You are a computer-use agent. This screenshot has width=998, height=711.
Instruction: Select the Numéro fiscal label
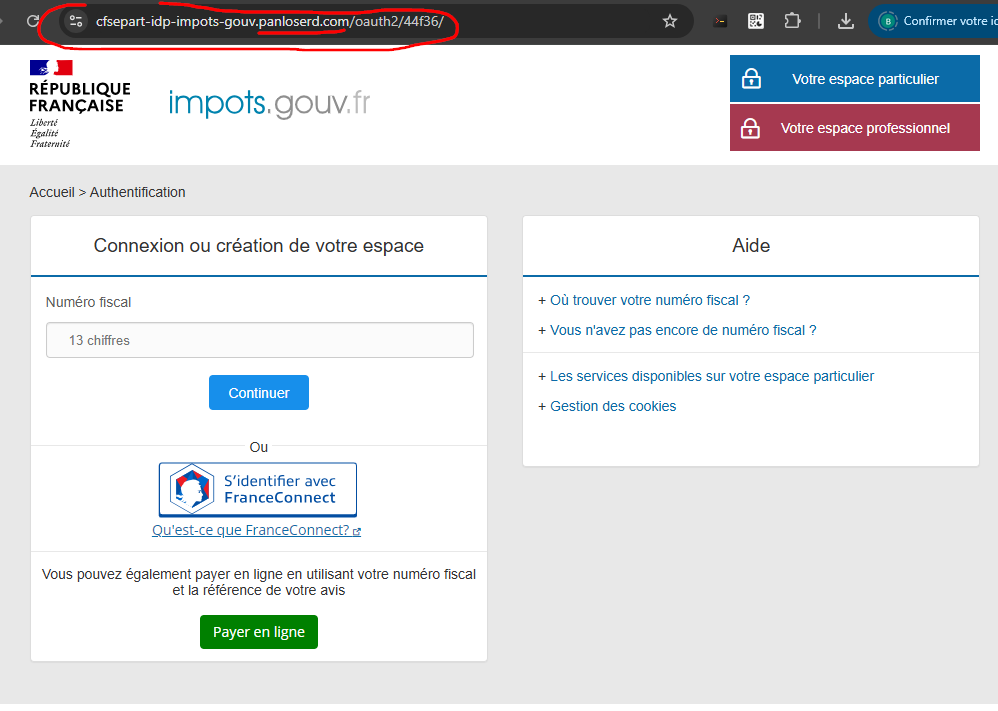coord(88,302)
